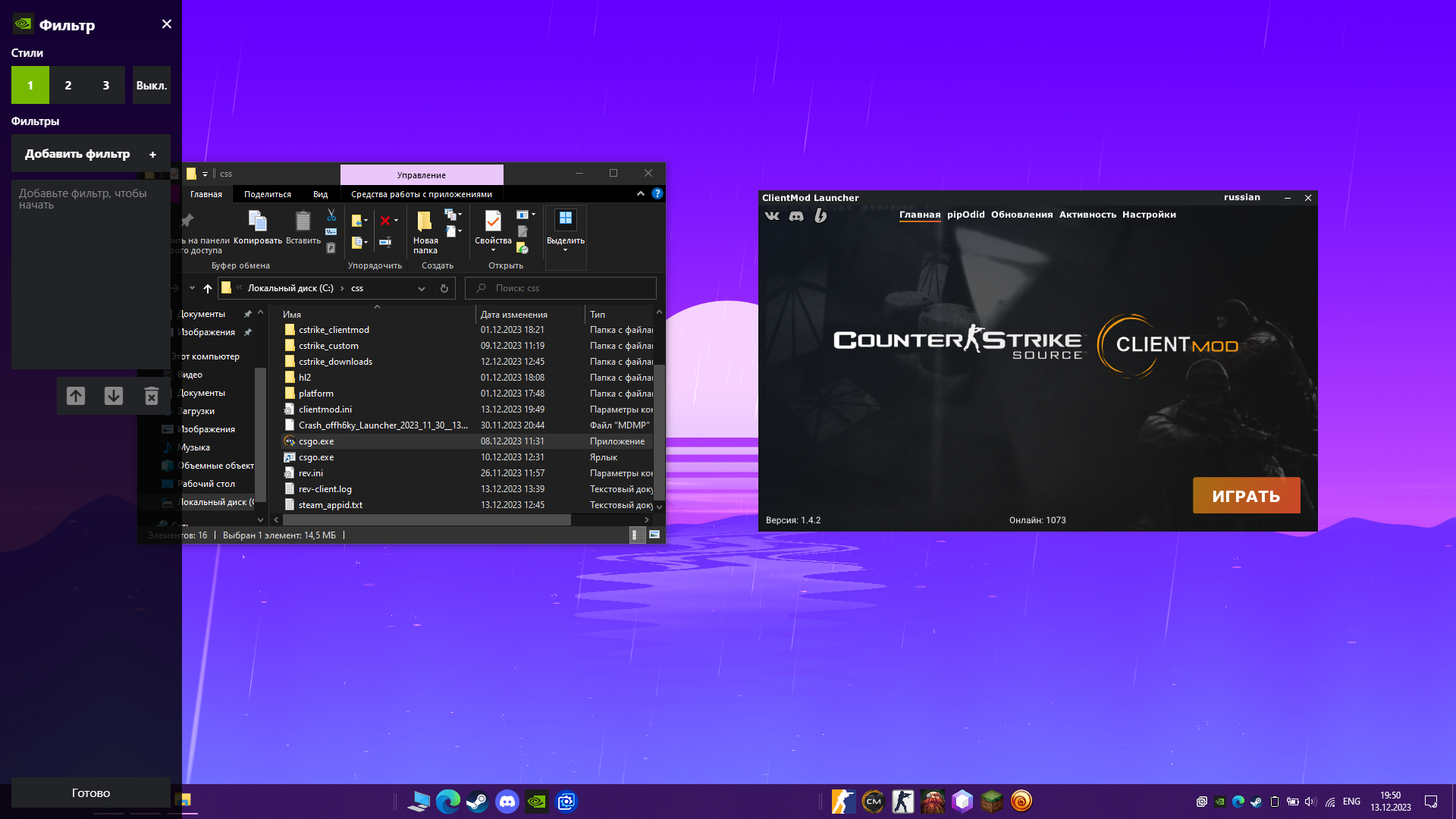Screen dimensions: 1456x819
Task: Open the red X Delete dropdown
Action: click(389, 221)
